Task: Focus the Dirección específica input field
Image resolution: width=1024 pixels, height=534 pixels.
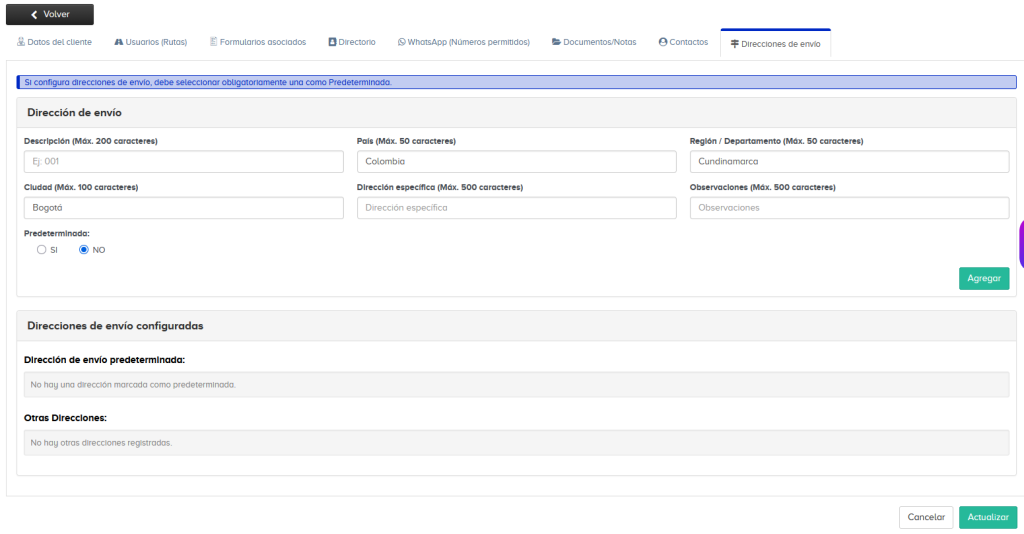Action: point(517,208)
